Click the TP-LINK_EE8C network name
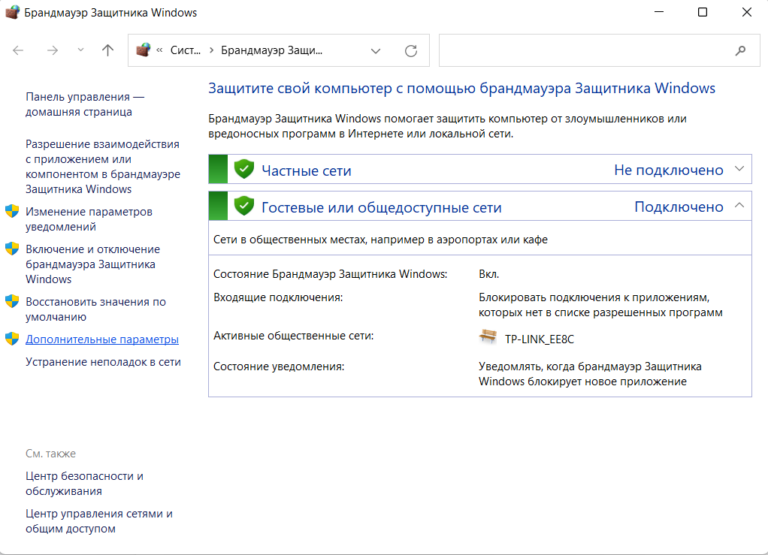Viewport: 768px width, 555px height. [539, 339]
